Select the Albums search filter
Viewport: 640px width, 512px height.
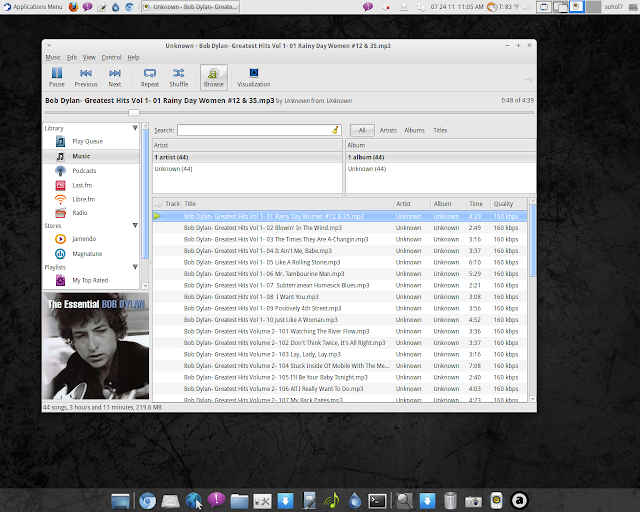pos(414,130)
